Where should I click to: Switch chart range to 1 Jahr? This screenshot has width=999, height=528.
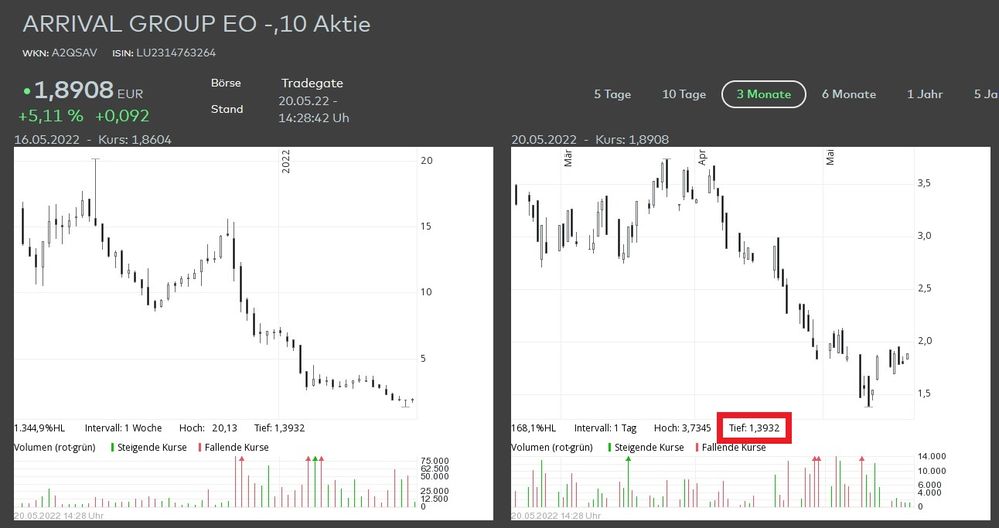[925, 94]
